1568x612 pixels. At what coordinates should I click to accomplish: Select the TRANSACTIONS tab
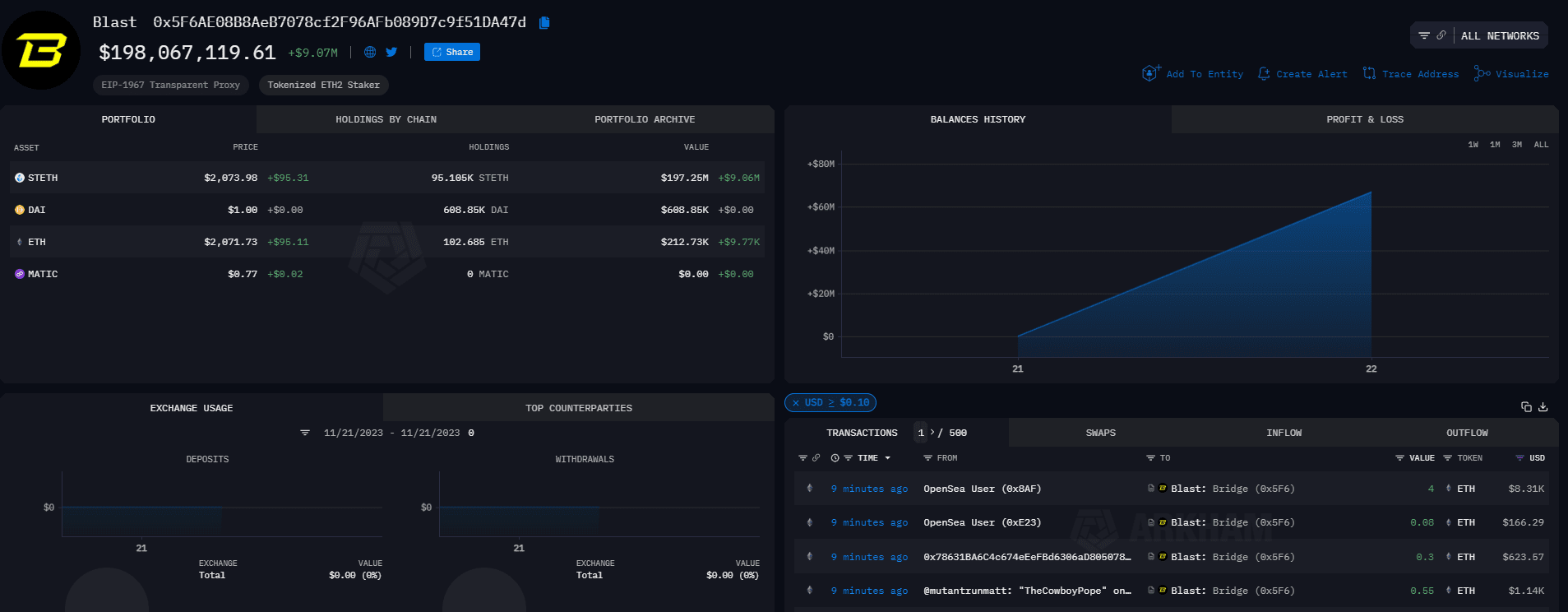pyautogui.click(x=862, y=433)
